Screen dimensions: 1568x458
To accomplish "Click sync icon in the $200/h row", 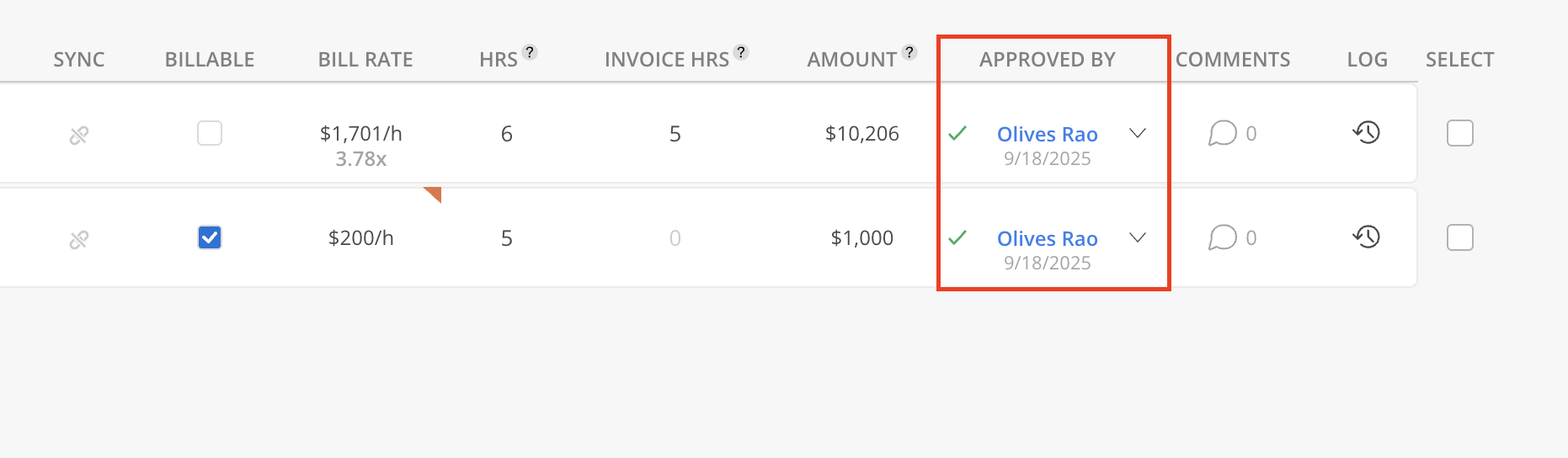I will (79, 240).
